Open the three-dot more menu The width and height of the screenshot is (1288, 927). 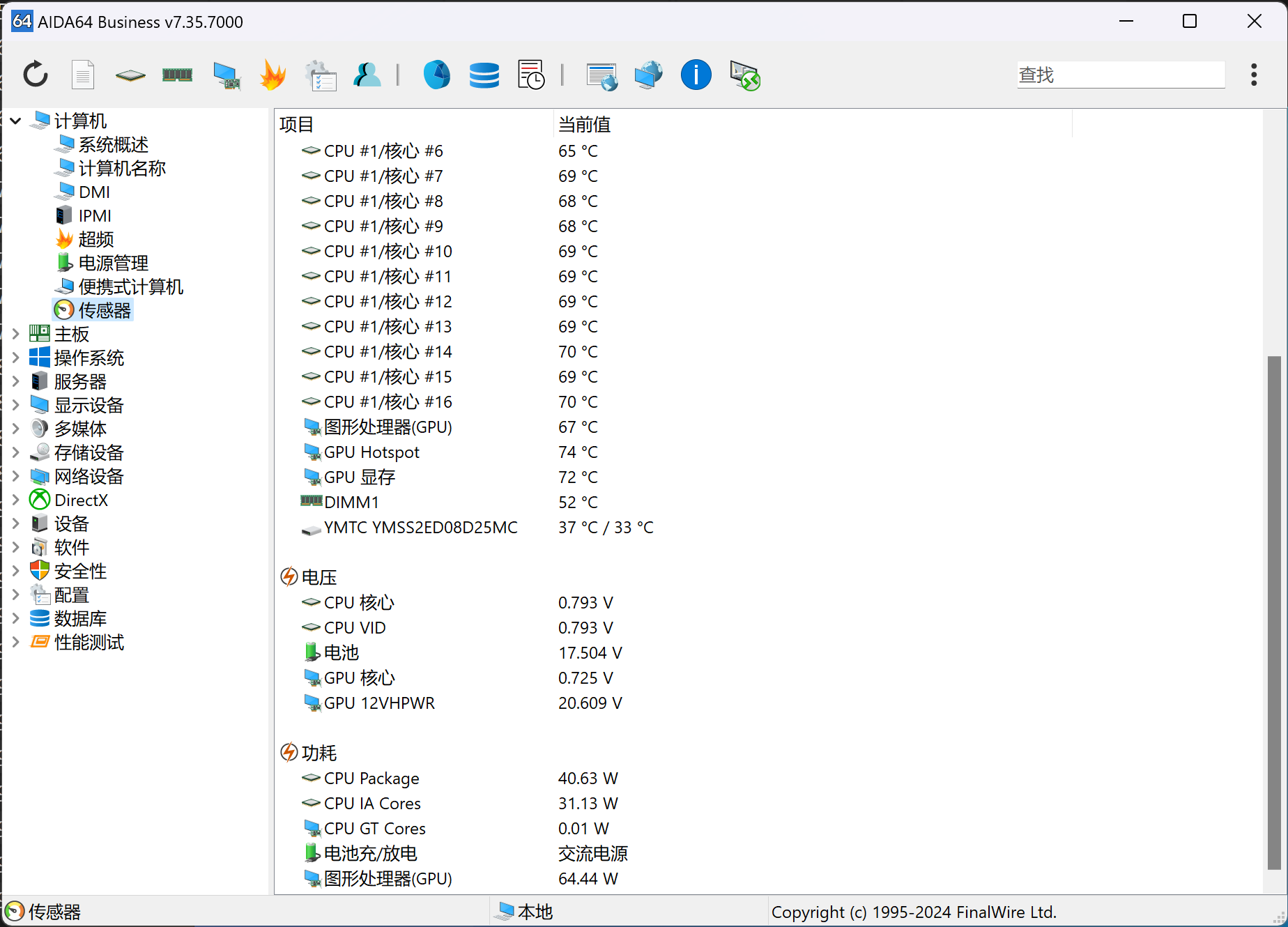1254,75
